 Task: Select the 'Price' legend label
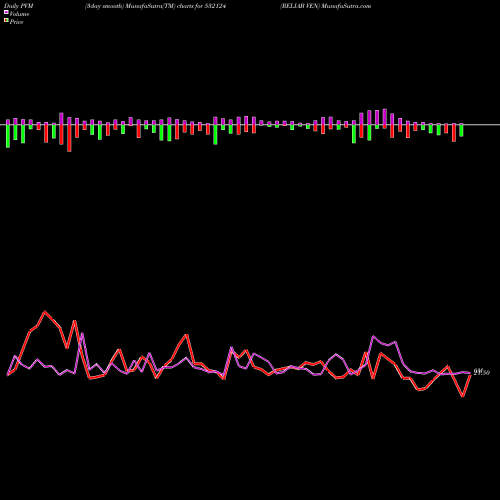[16, 22]
